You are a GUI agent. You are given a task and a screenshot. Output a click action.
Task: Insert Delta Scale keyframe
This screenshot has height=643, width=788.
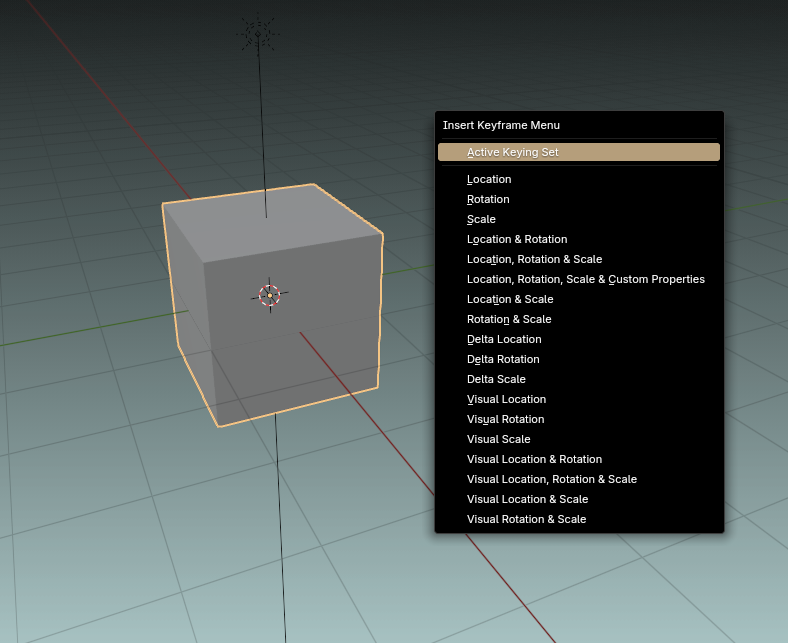tap(578, 380)
